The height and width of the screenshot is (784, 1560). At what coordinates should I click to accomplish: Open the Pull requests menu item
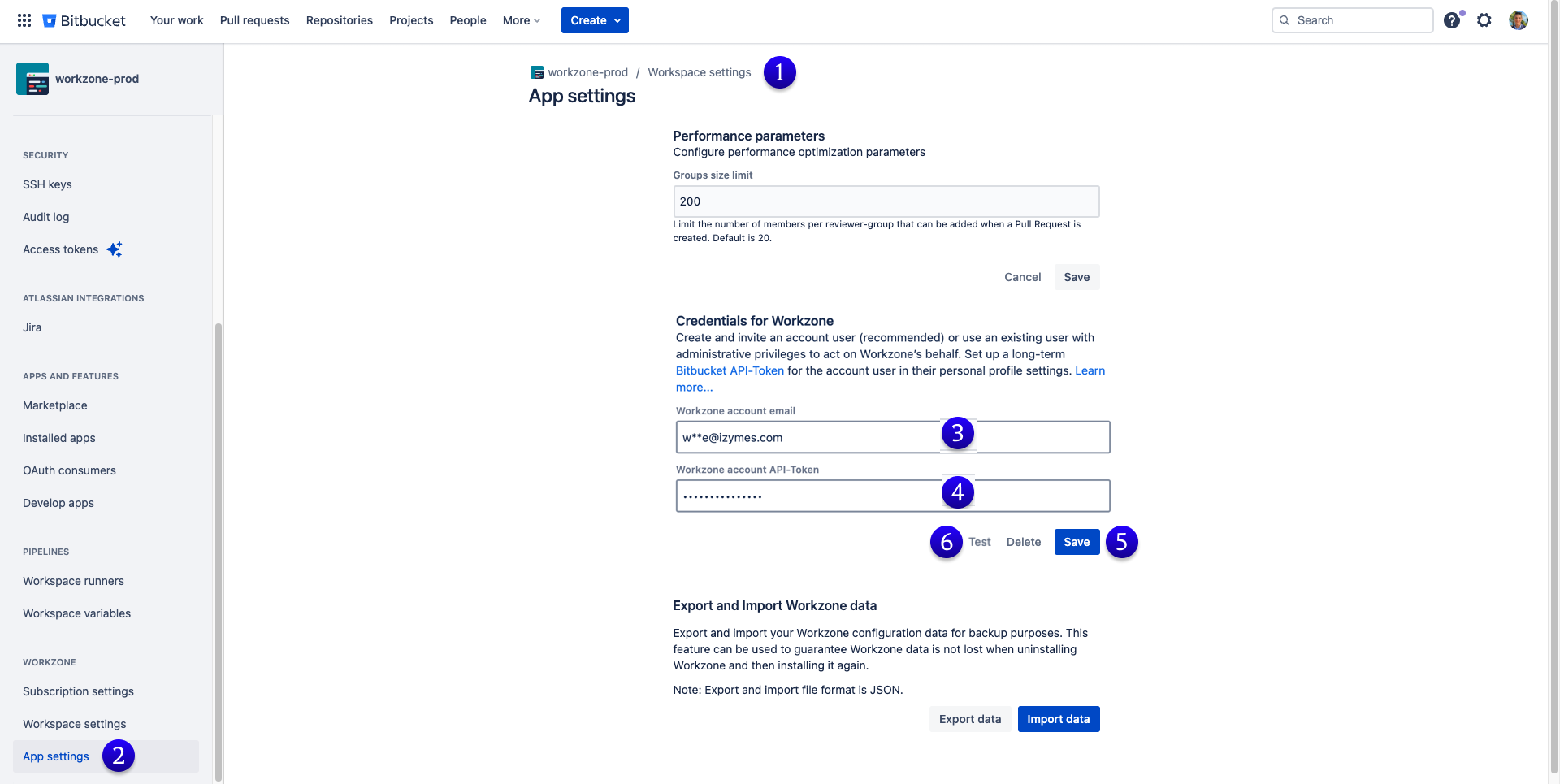coord(254,20)
